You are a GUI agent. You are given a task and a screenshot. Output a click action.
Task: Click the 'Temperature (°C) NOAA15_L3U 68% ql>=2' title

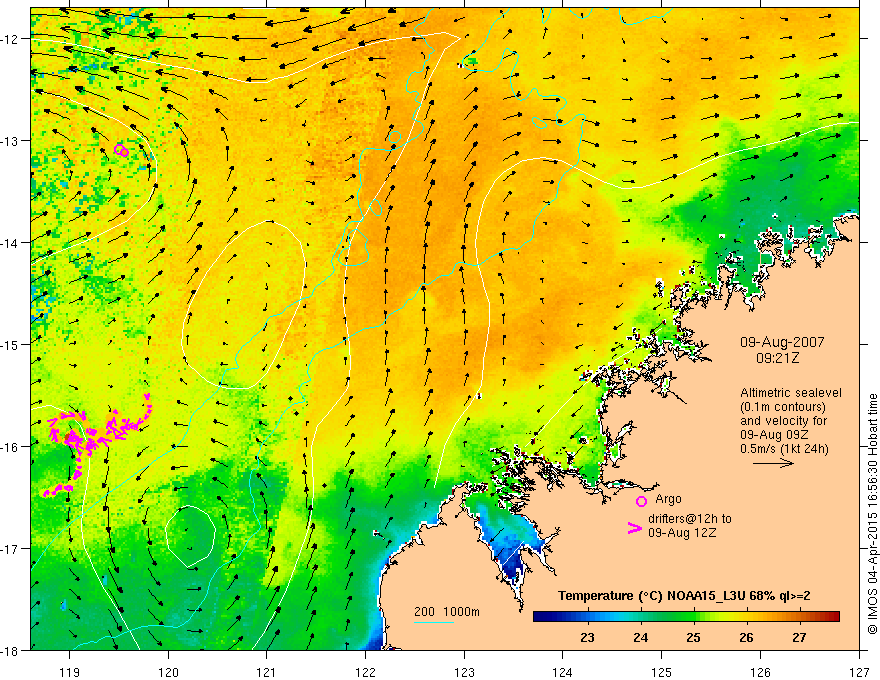tap(684, 596)
